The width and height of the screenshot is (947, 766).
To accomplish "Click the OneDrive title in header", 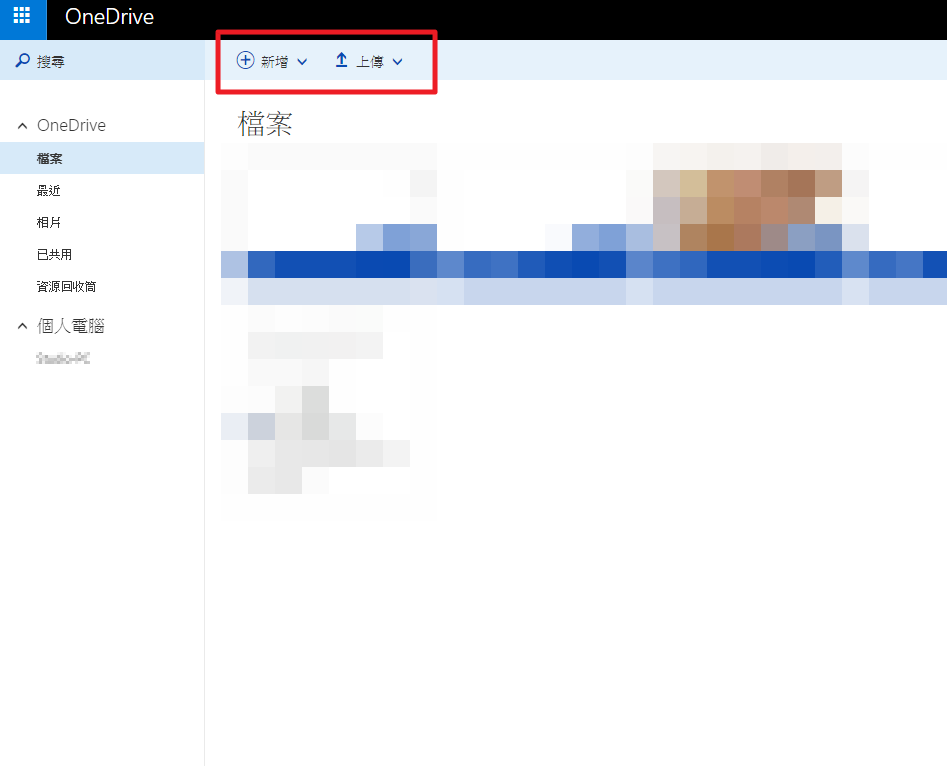I will (109, 17).
